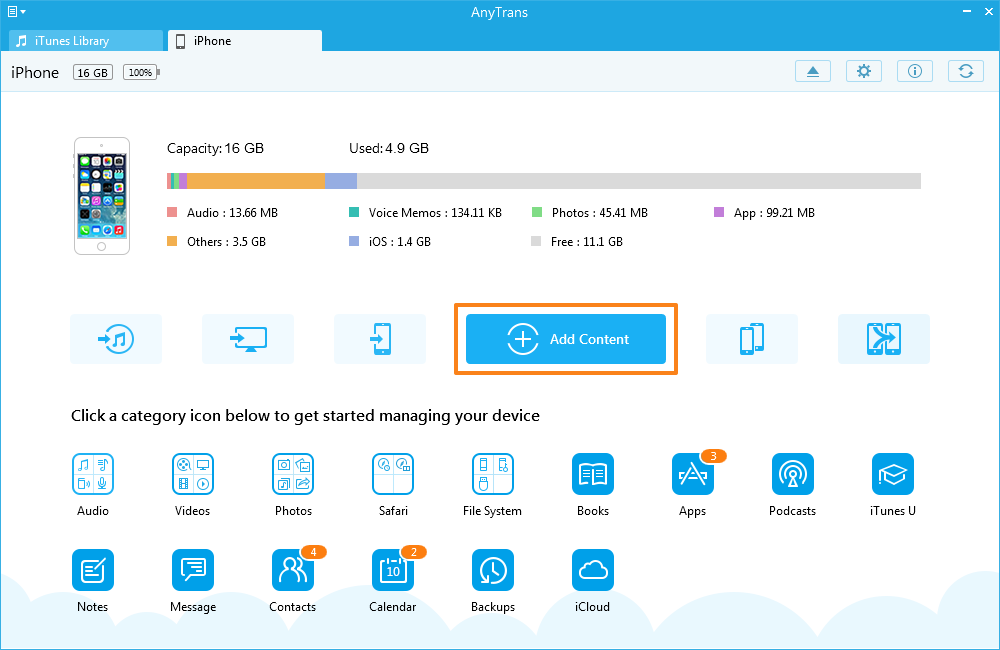1000x650 pixels.
Task: Open Safari data category
Action: click(x=393, y=474)
